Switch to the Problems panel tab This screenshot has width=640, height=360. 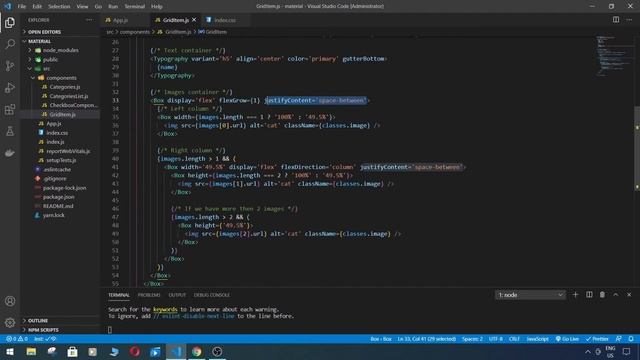pyautogui.click(x=149, y=295)
